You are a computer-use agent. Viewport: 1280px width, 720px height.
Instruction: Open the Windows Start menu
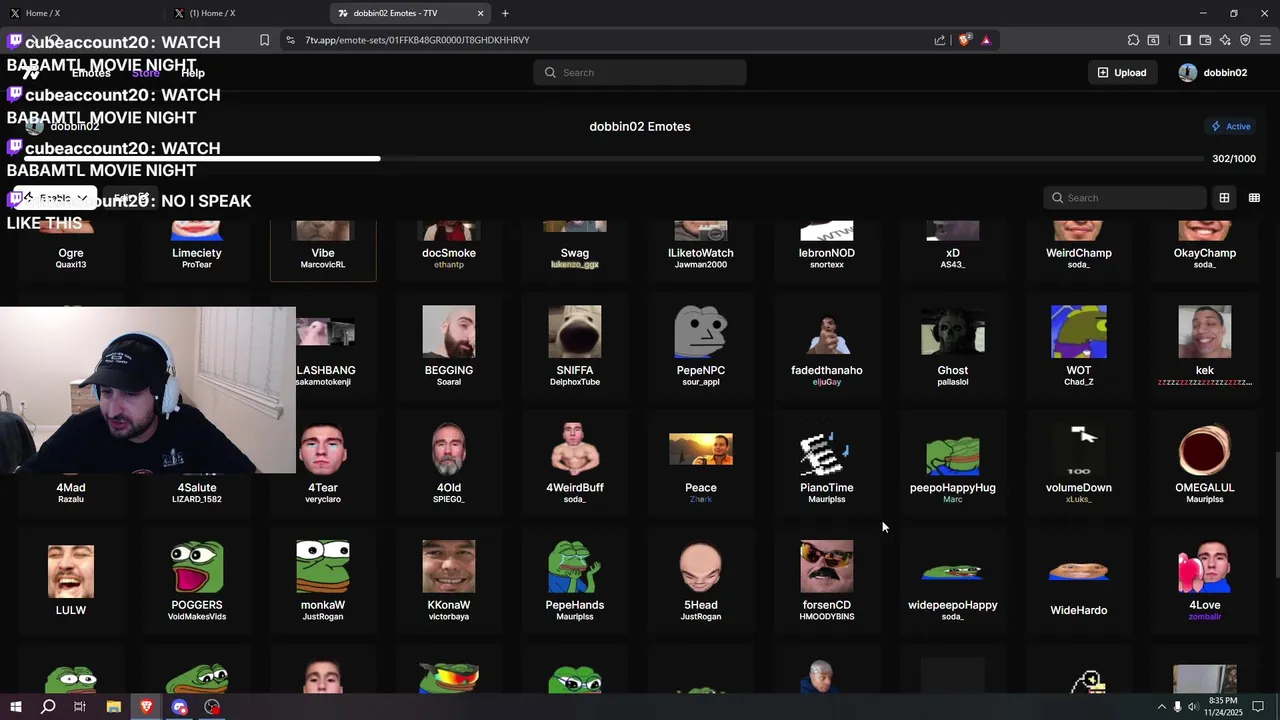pos(15,707)
